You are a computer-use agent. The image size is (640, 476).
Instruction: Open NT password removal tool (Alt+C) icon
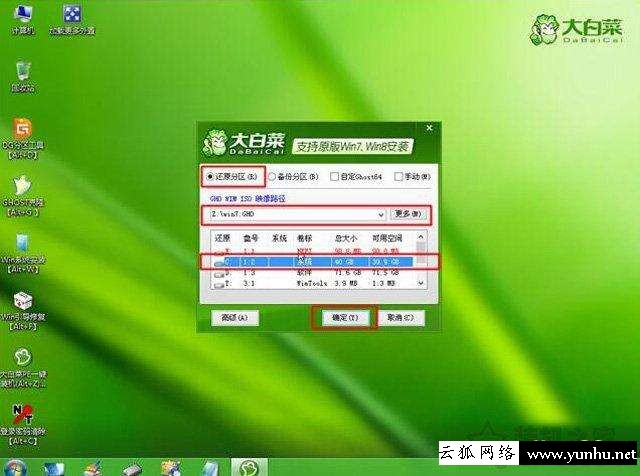coord(23,425)
